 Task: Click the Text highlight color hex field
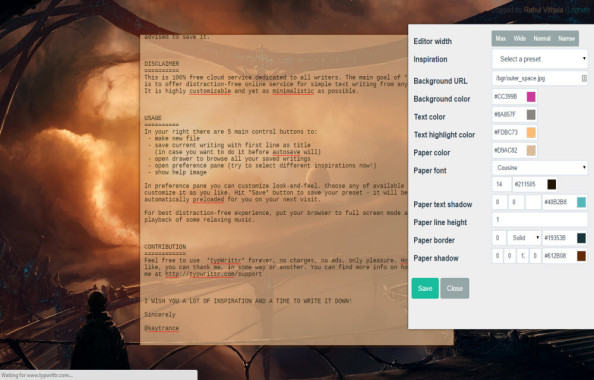pyautogui.click(x=509, y=132)
